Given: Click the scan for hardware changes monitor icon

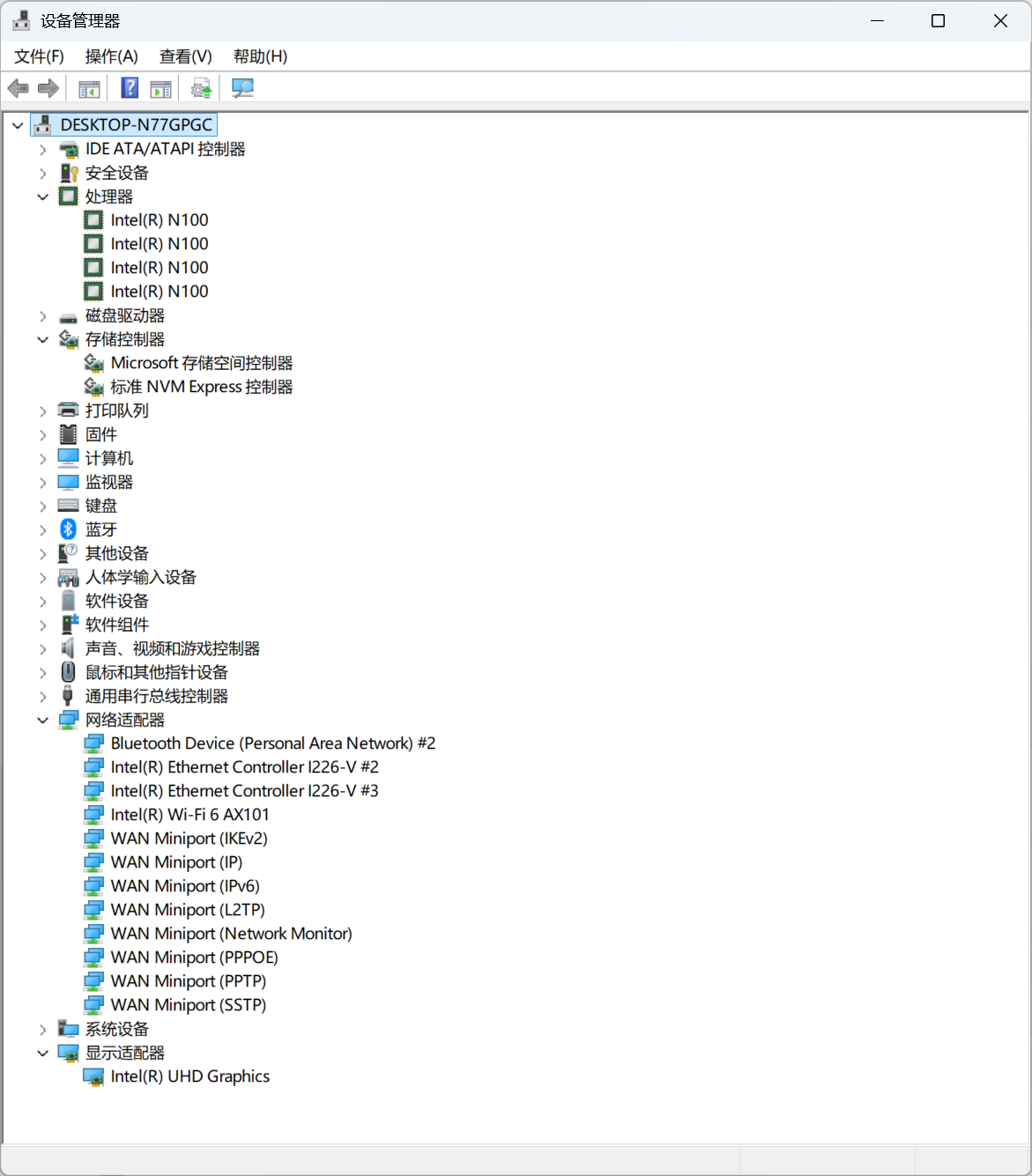Looking at the screenshot, I should (242, 88).
